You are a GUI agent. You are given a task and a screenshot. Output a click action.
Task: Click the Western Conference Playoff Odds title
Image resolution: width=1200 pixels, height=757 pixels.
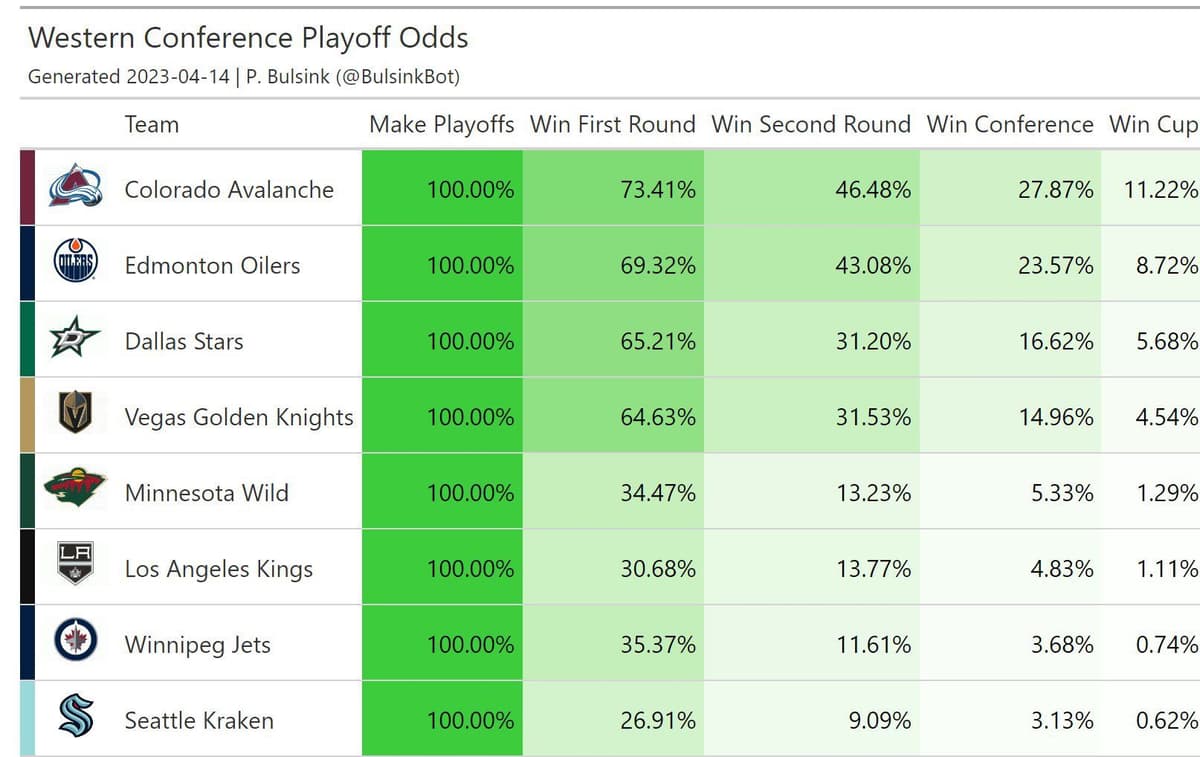pyautogui.click(x=248, y=38)
